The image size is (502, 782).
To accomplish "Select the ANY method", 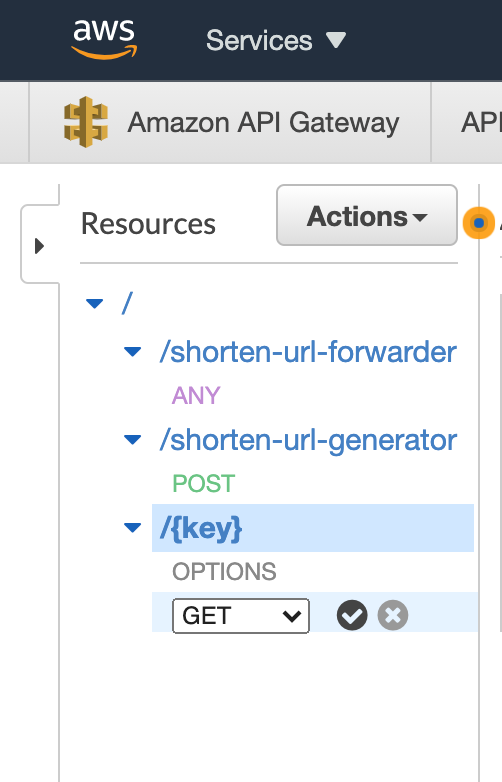I will click(x=196, y=395).
